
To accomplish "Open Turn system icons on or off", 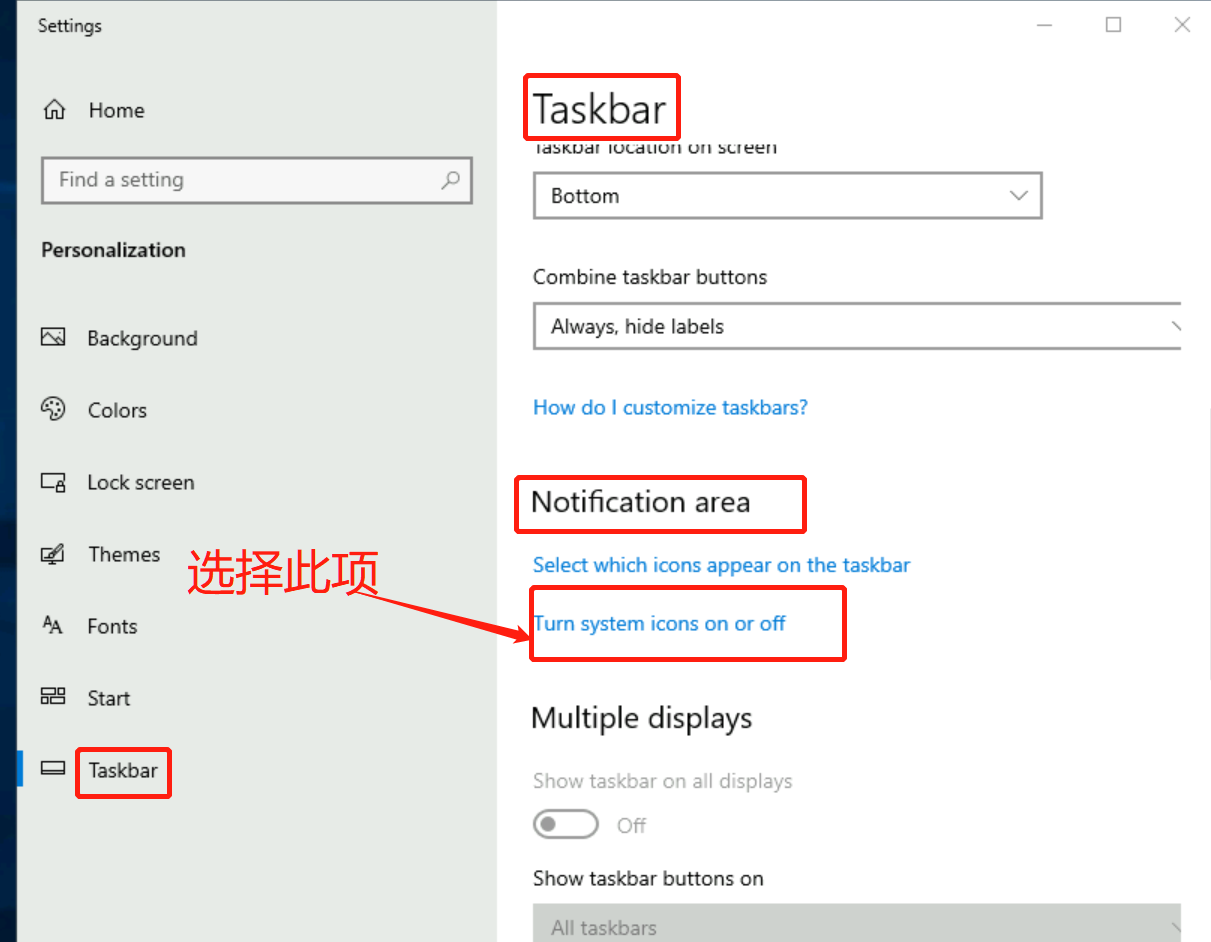I will tap(660, 624).
